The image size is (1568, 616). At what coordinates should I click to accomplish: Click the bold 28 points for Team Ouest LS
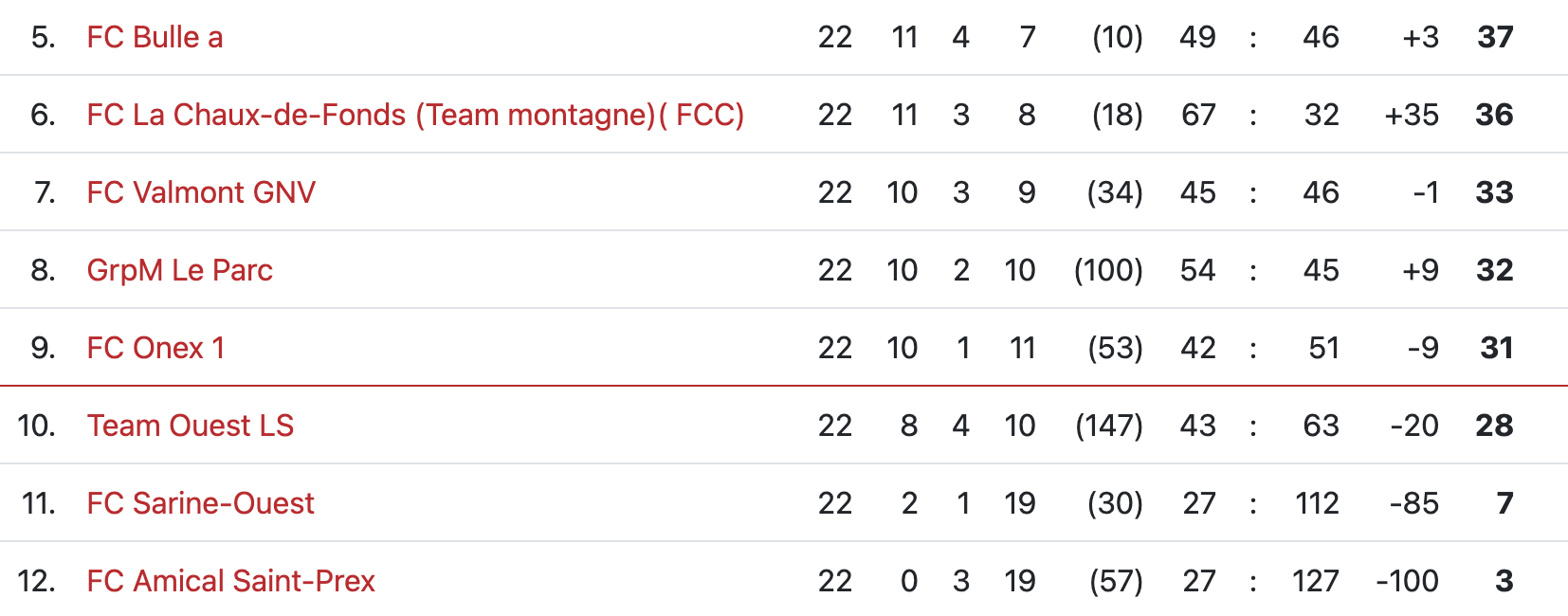point(1494,426)
